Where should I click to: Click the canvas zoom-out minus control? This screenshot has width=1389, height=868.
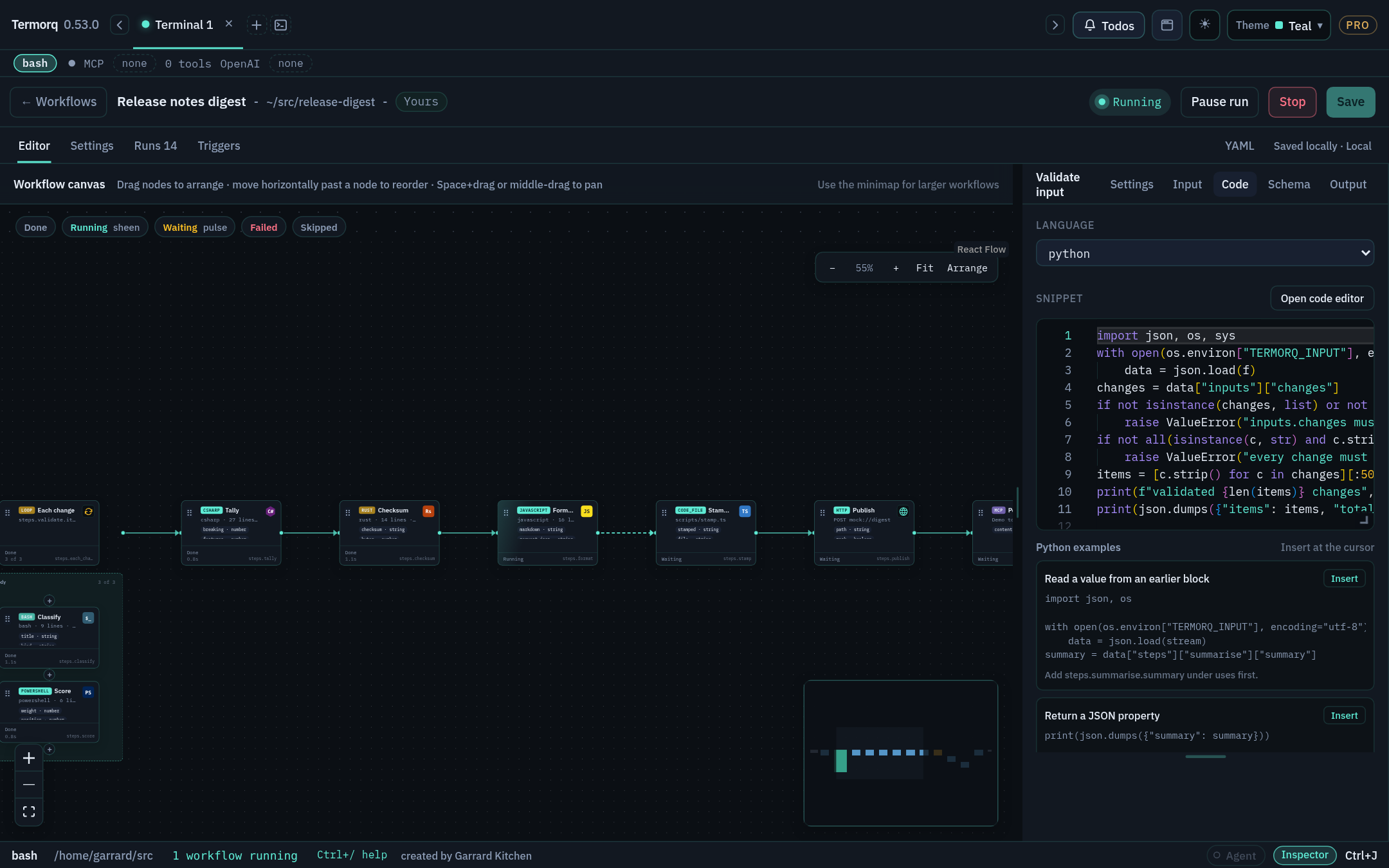(x=29, y=784)
